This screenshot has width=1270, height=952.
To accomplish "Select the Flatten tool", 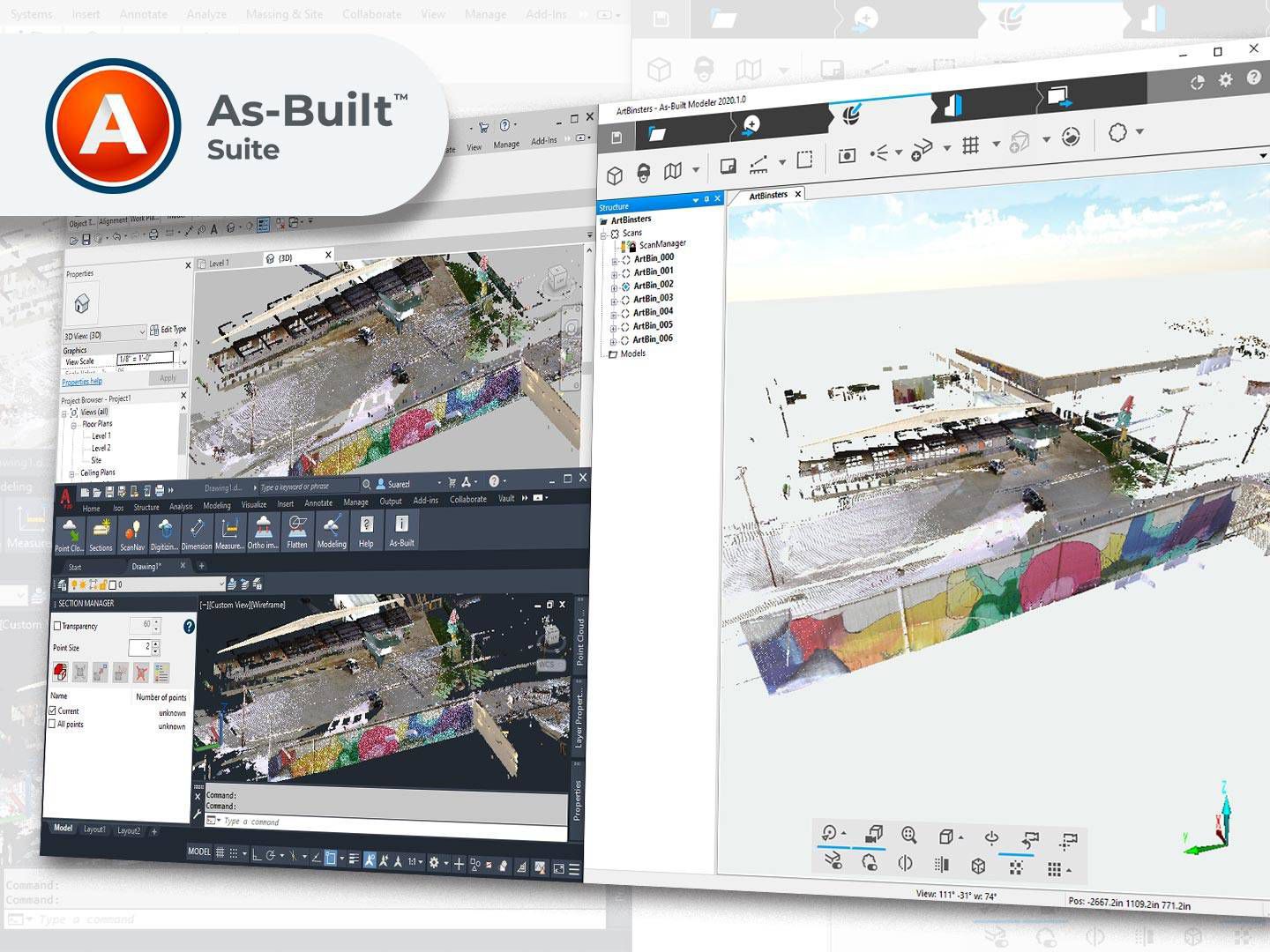I will [x=296, y=529].
